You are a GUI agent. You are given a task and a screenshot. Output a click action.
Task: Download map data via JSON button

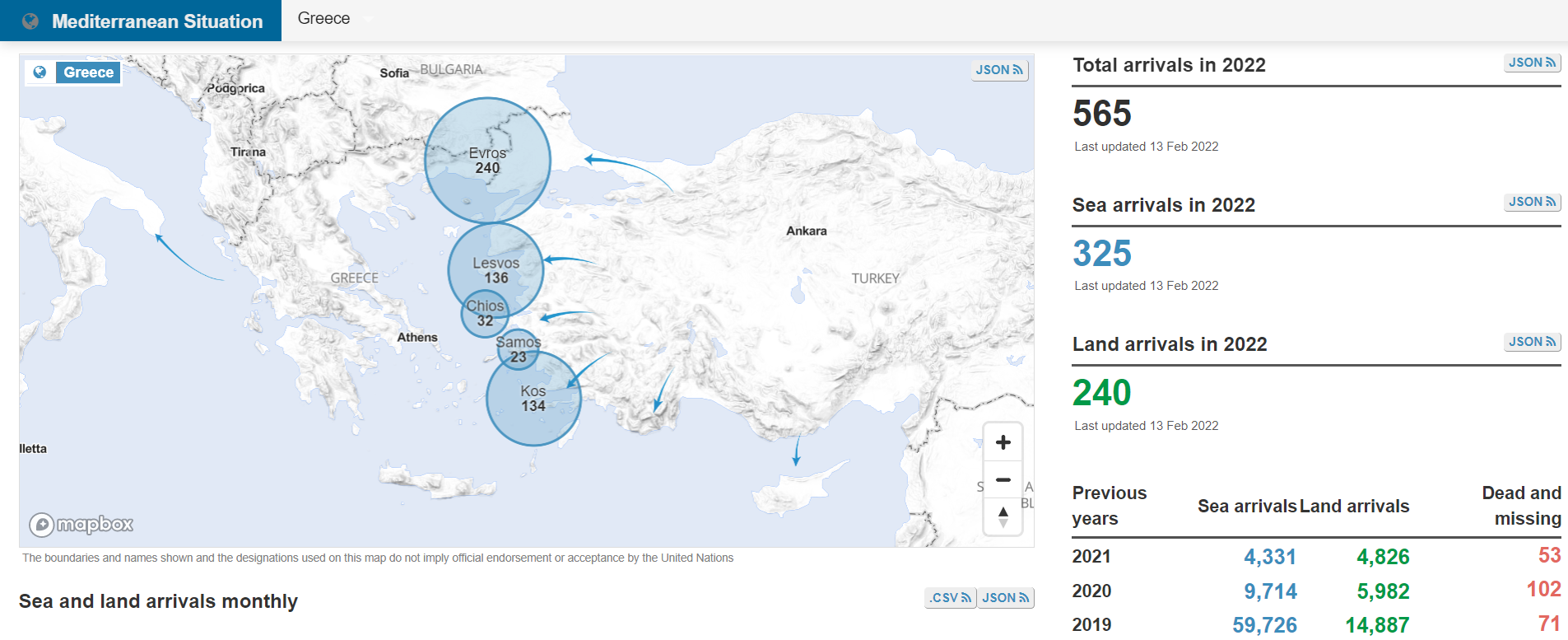999,70
